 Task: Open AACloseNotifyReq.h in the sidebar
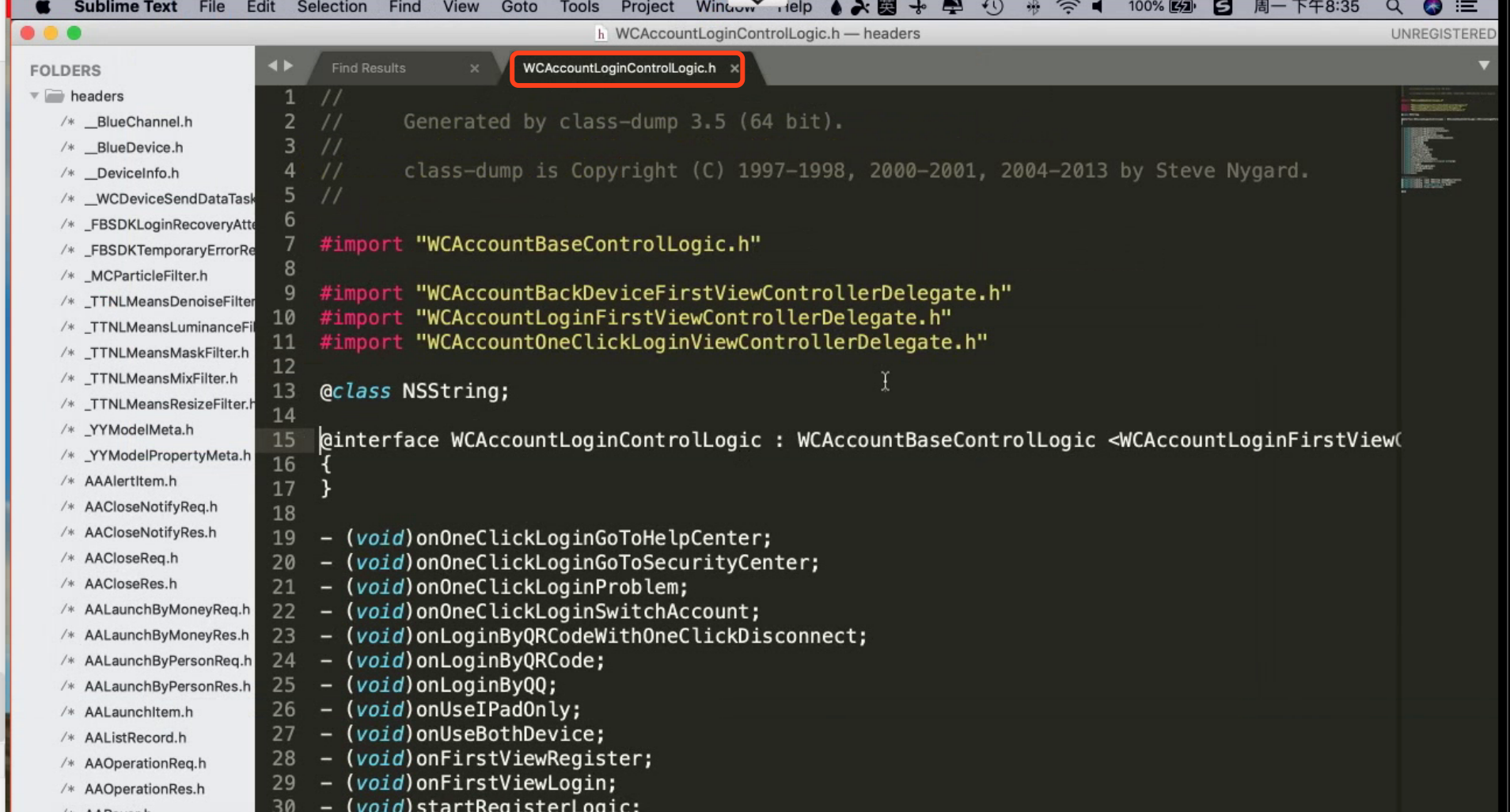point(151,507)
